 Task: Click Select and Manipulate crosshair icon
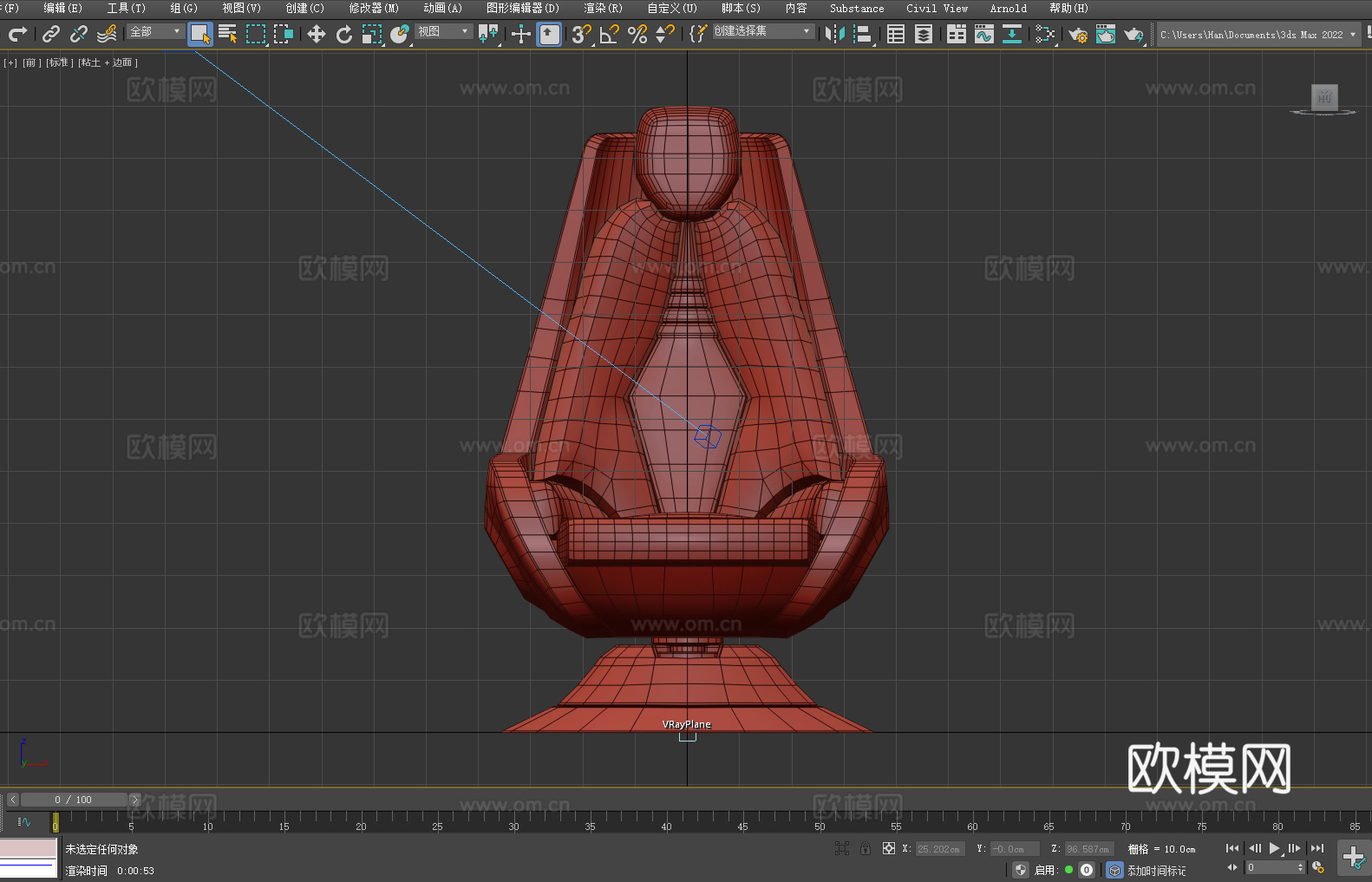click(521, 34)
